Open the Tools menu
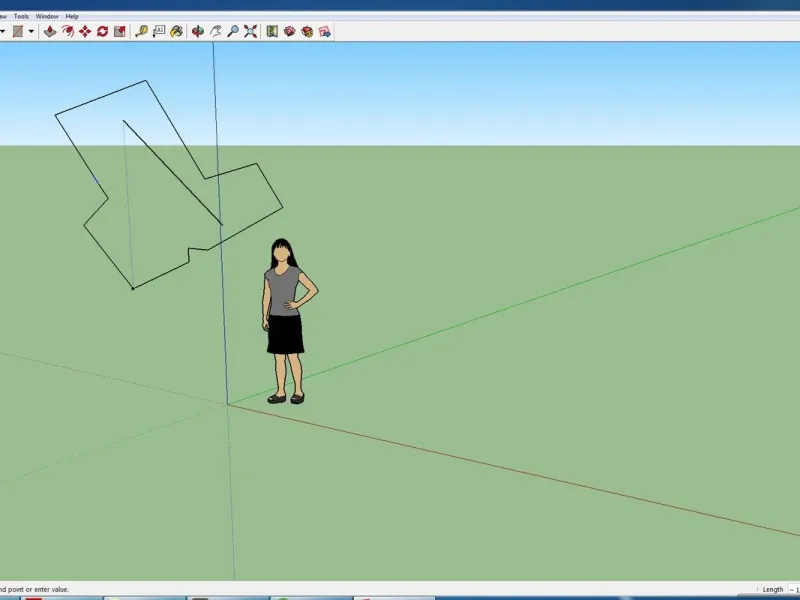The height and width of the screenshot is (600, 800). [21, 16]
